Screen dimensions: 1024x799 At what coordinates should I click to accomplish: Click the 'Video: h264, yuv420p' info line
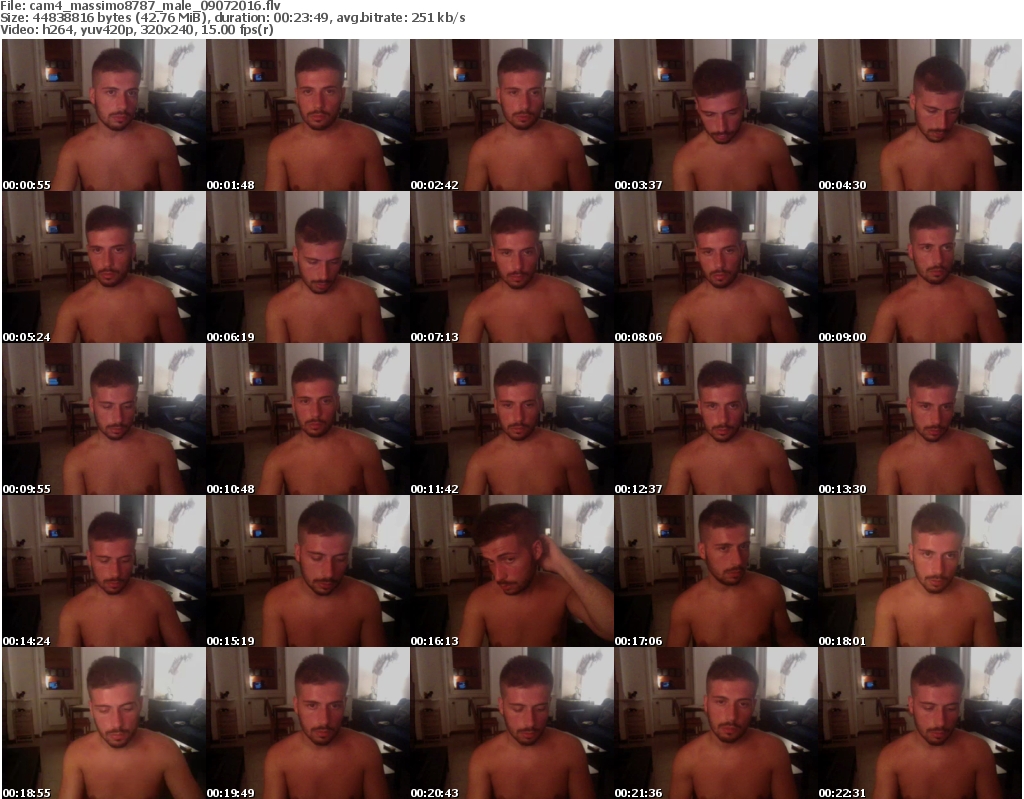click(x=136, y=29)
